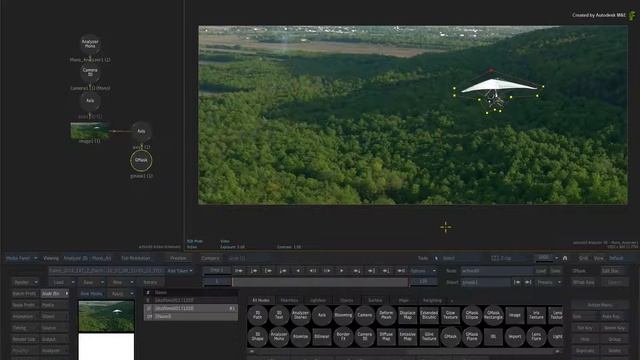640x360 pixels.
Task: Click the Iterate button
Action: tap(150, 282)
